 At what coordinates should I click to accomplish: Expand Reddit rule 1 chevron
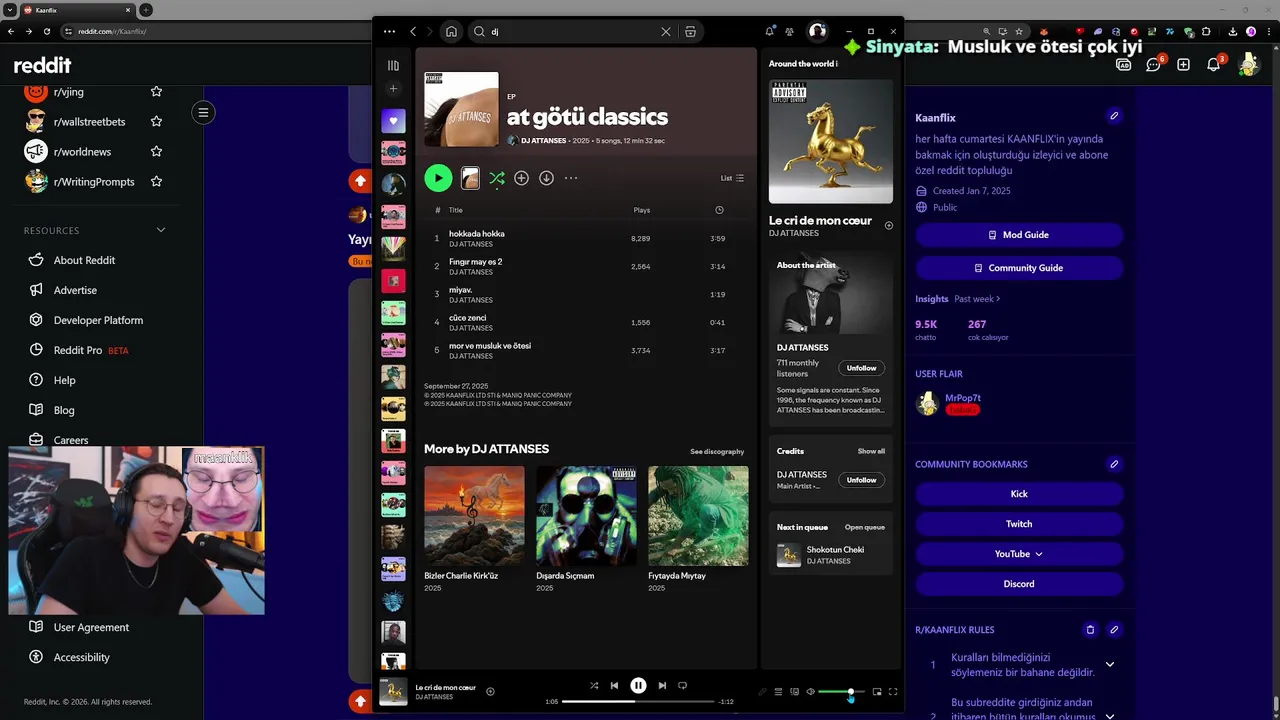(x=1109, y=664)
